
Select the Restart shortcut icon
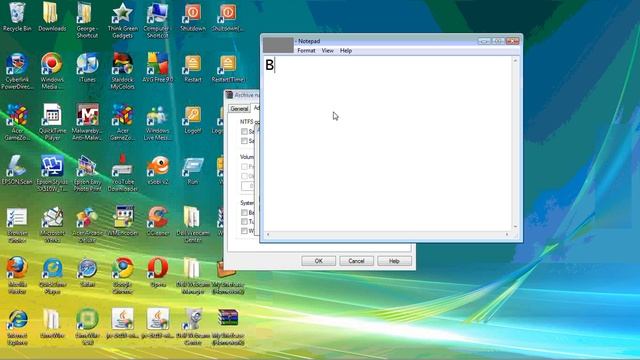[x=192, y=68]
